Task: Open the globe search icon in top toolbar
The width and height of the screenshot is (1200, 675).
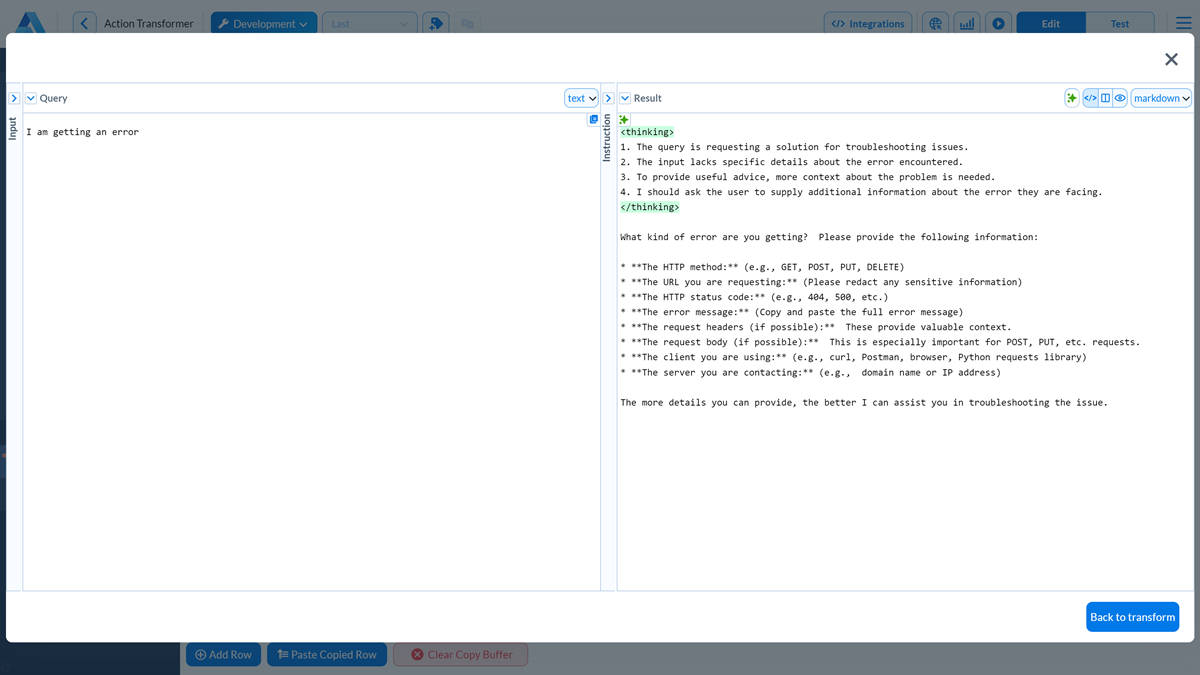Action: 934,22
